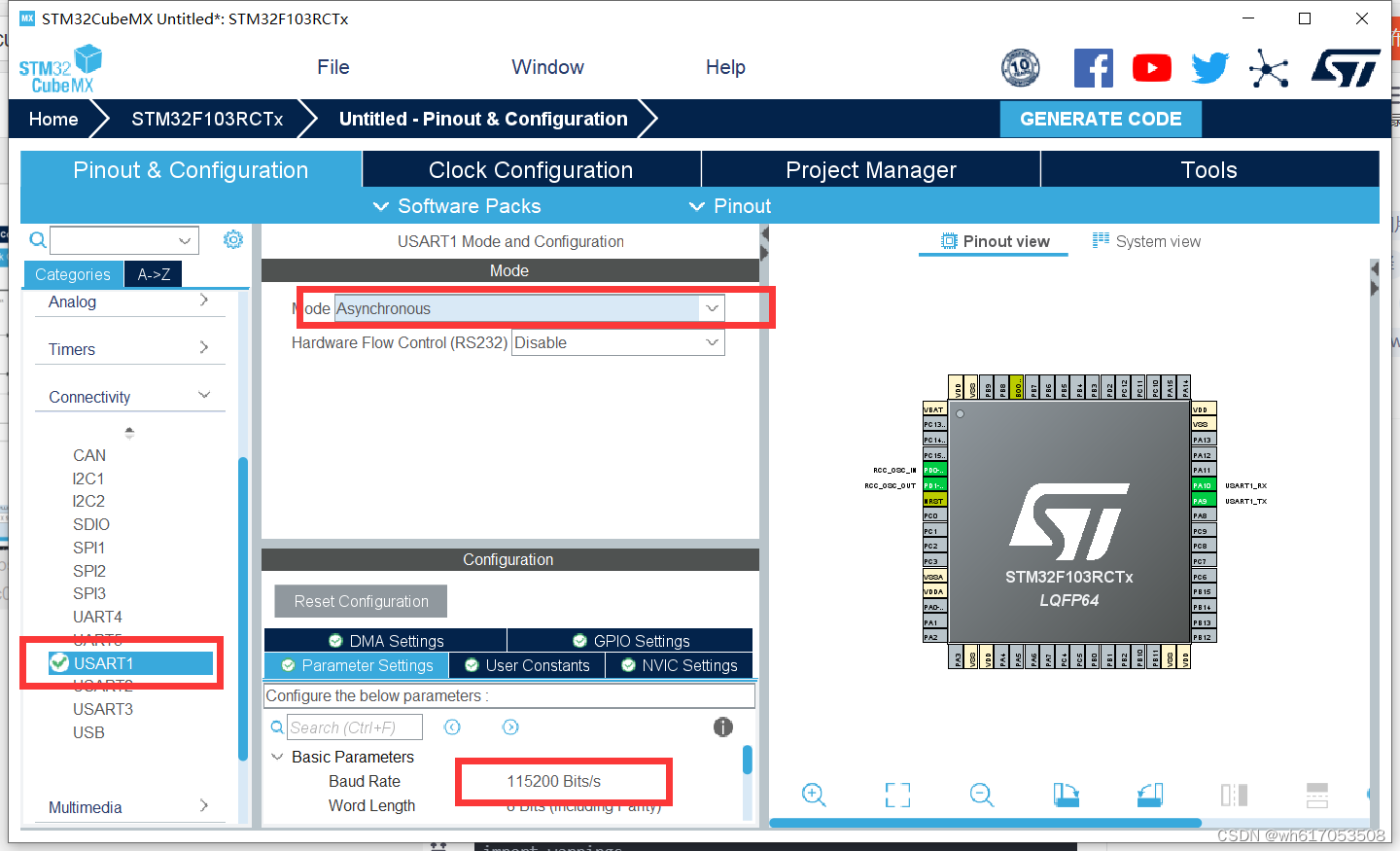Go to next parameter search result
This screenshot has height=851, width=1400.
510,727
